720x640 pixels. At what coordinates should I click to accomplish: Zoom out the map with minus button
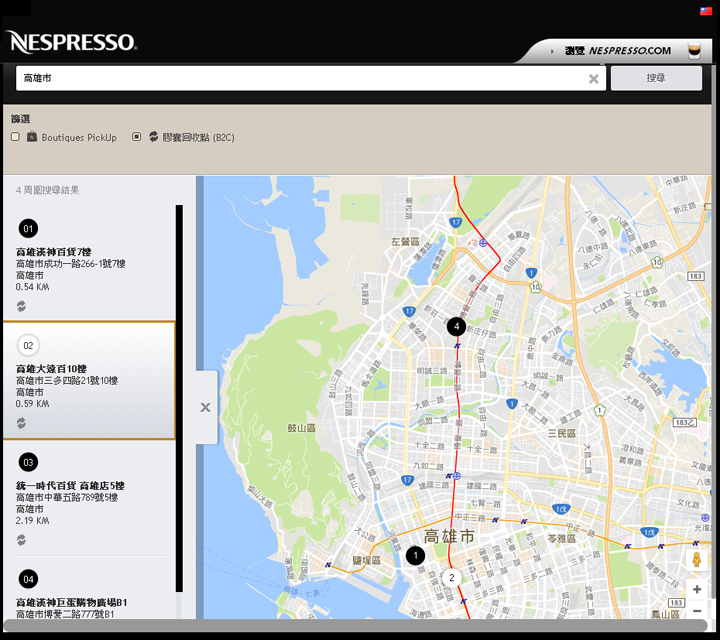697,610
